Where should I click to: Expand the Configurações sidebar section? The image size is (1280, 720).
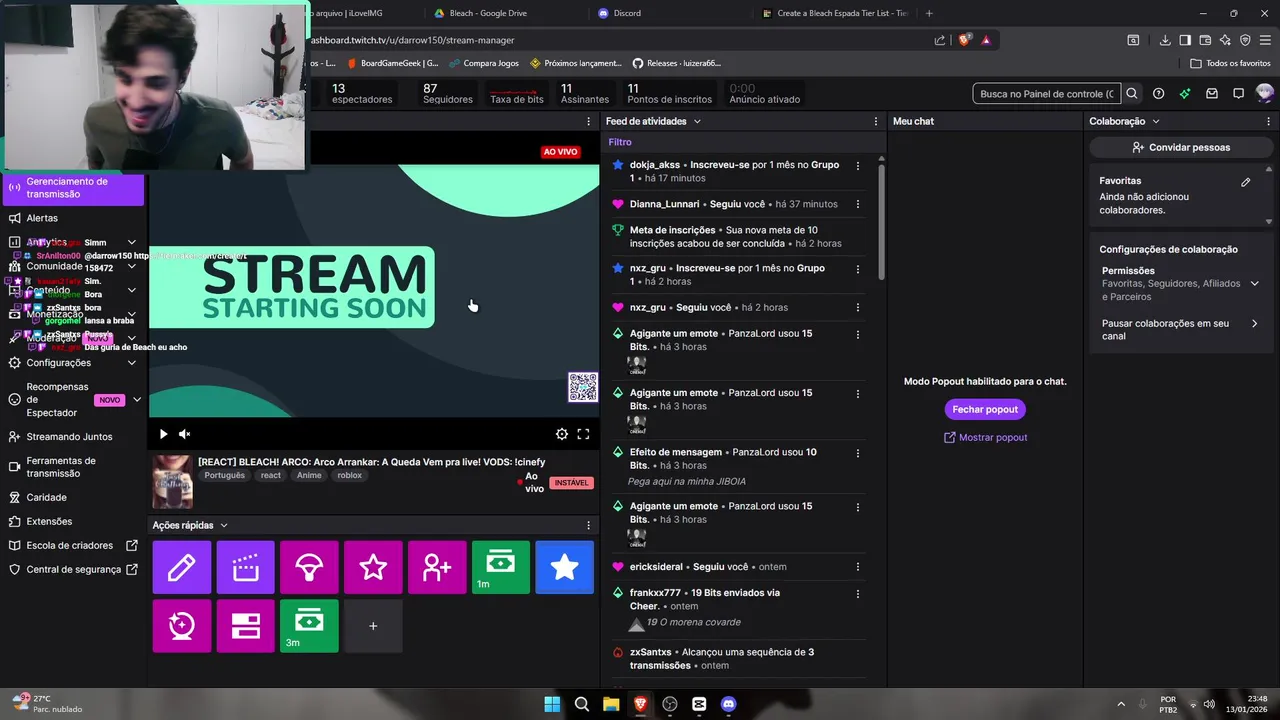131,363
